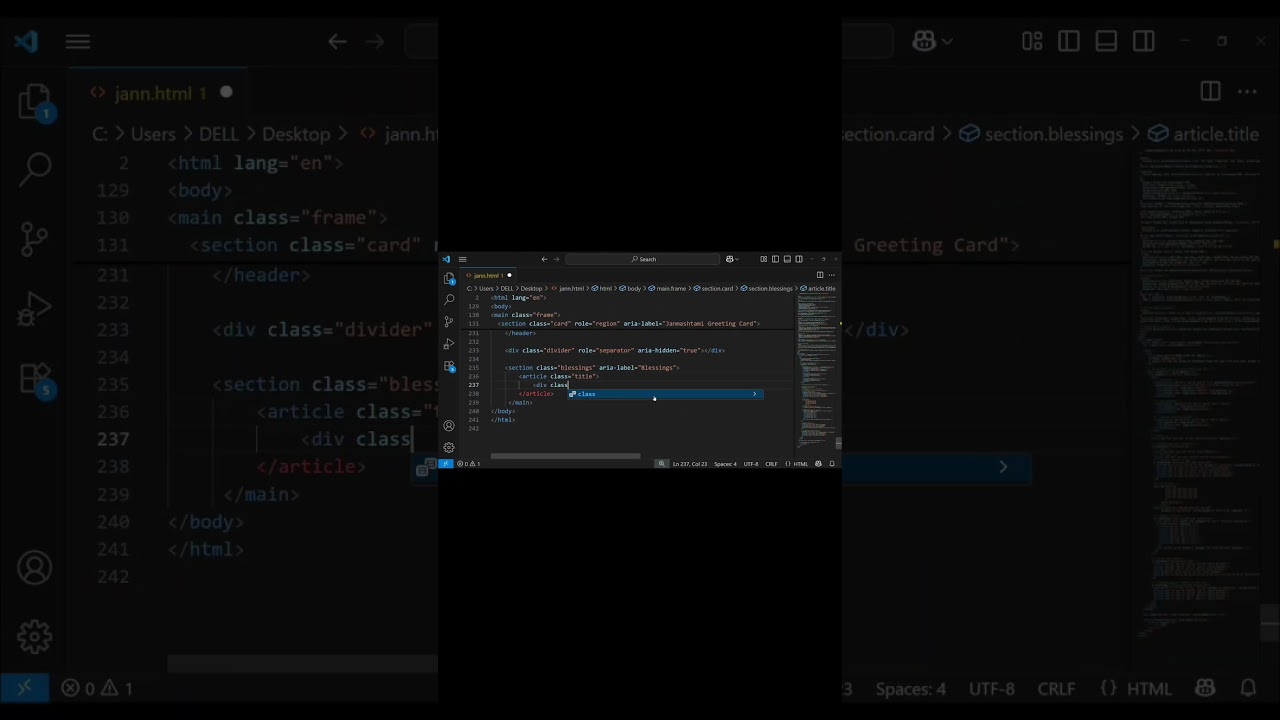Screen dimensions: 1280x720
Task: Click the closing </article> tag line
Action: pos(536,394)
